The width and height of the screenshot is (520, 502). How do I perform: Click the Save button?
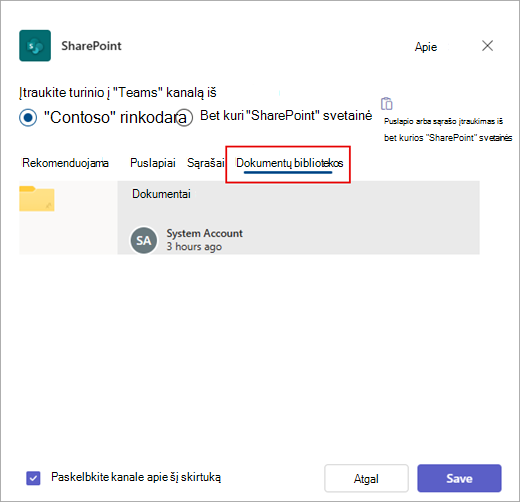tap(459, 478)
